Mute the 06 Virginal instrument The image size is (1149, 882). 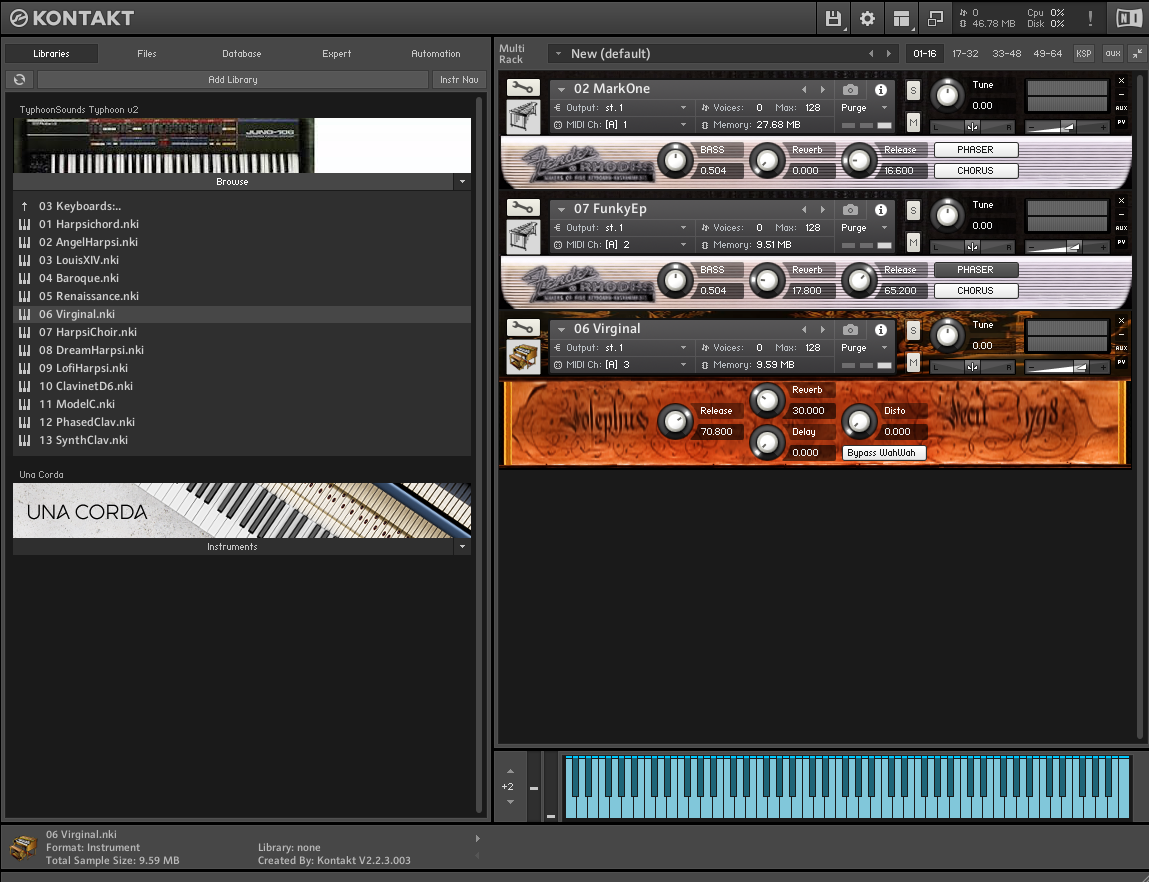[x=913, y=363]
